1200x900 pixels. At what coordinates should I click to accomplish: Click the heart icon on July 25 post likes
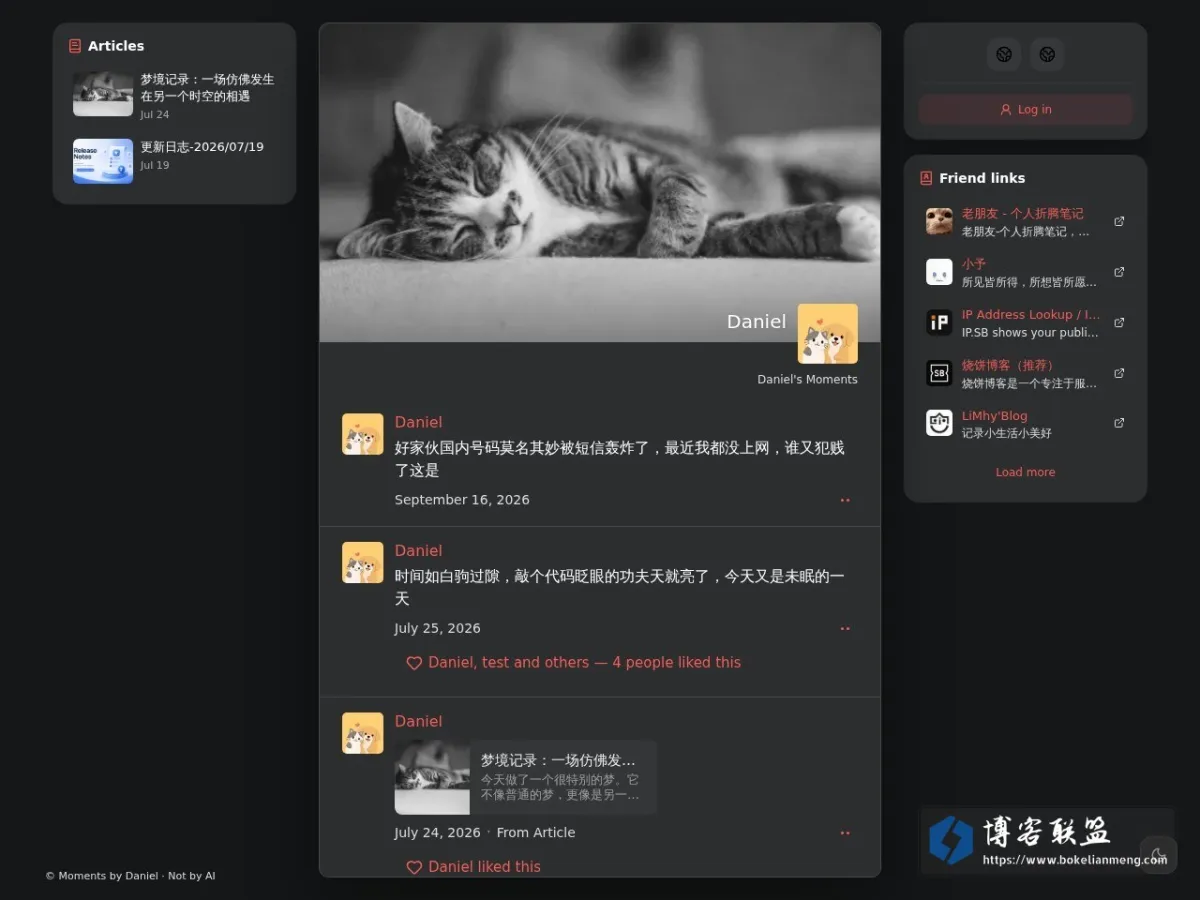(414, 663)
